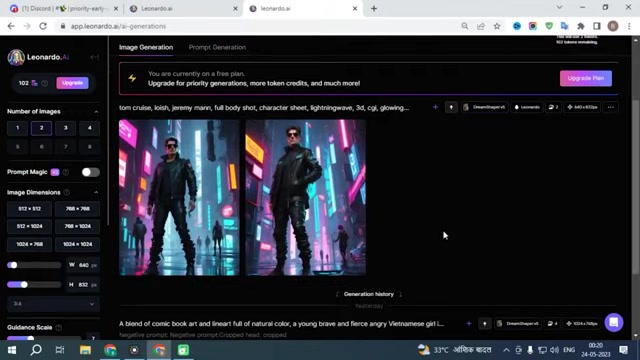Collapse the Number of Images section
Image resolution: width=640 pixels, height=360 pixels.
96,112
